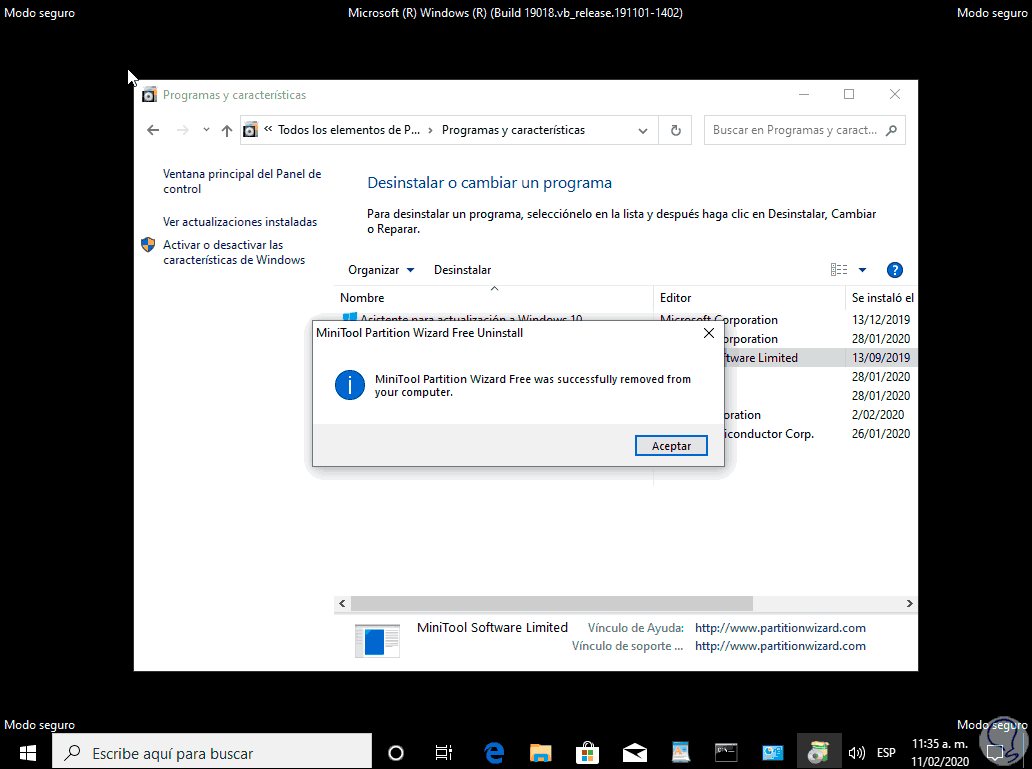Expand the address bar history dropdown
This screenshot has width=1032, height=769.
click(643, 130)
